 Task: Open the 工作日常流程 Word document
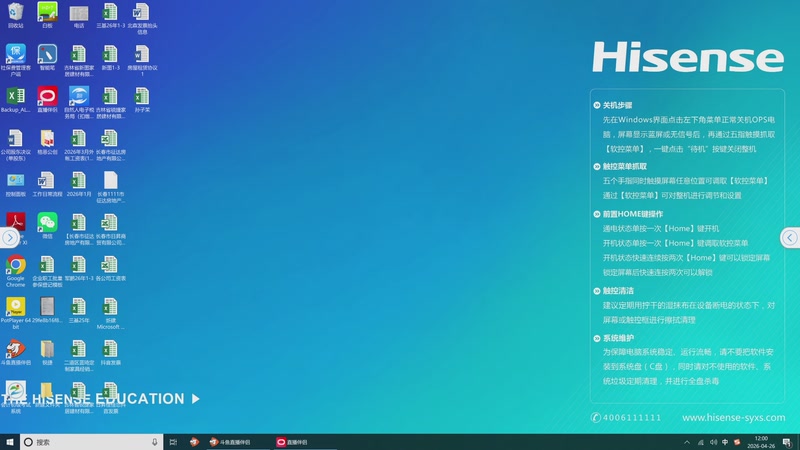pos(47,184)
